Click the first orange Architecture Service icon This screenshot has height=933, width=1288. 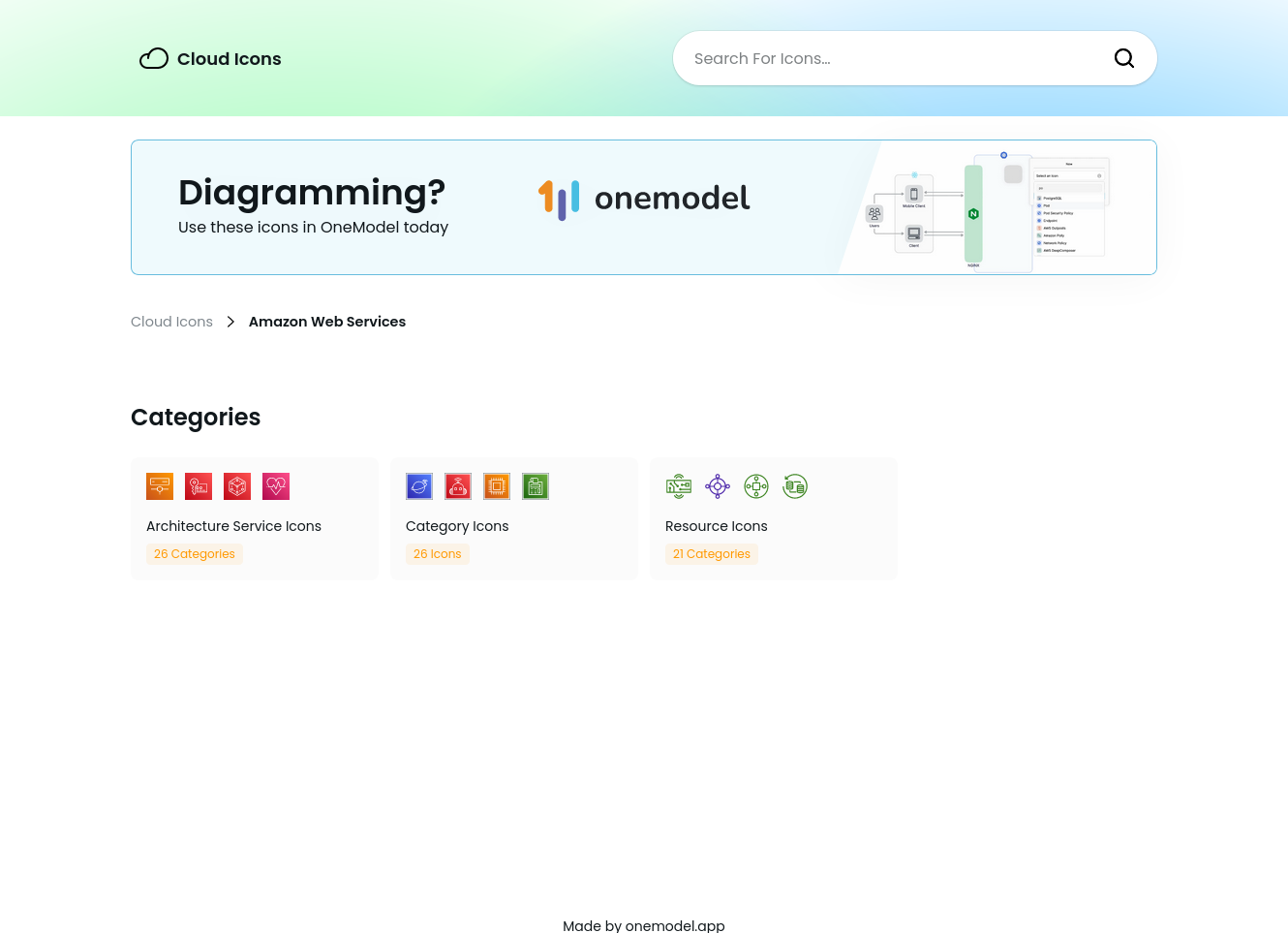(x=160, y=486)
